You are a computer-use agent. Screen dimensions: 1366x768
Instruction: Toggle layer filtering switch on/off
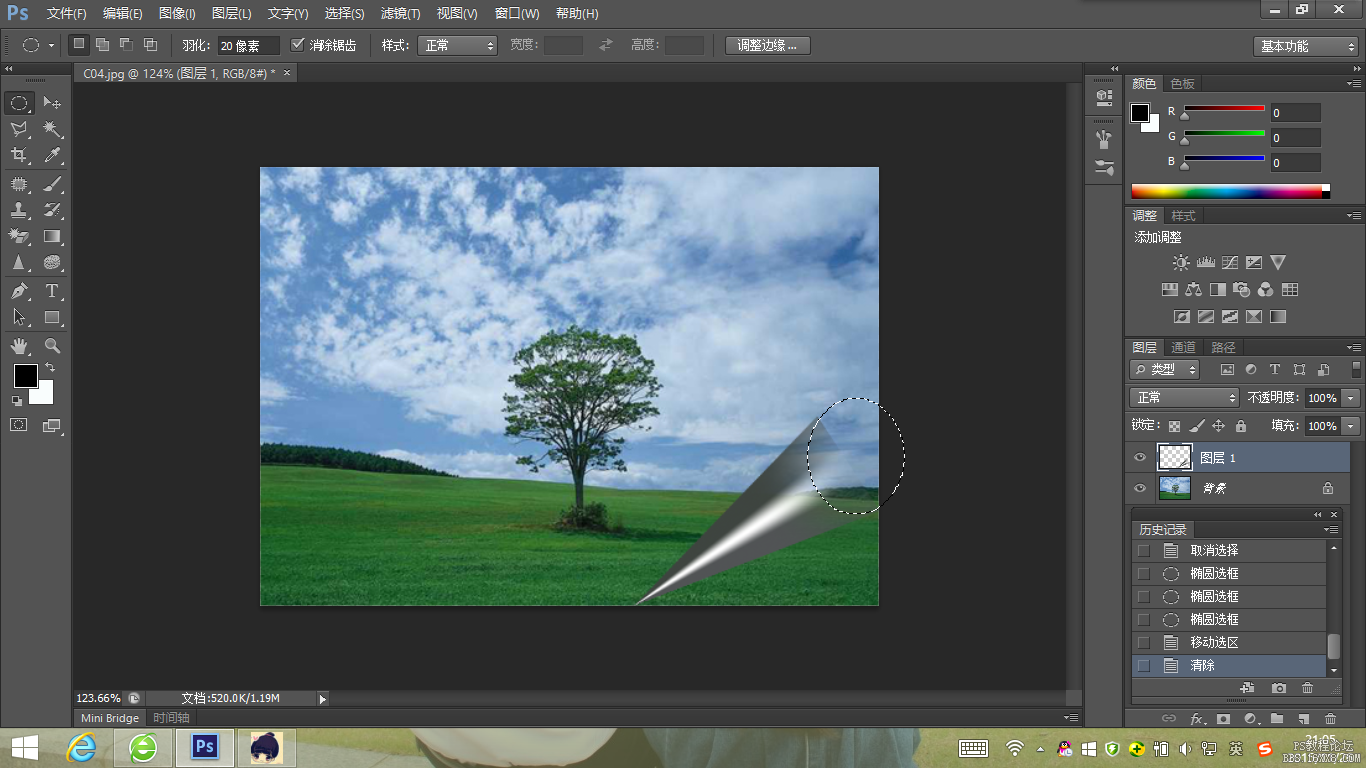[x=1356, y=369]
